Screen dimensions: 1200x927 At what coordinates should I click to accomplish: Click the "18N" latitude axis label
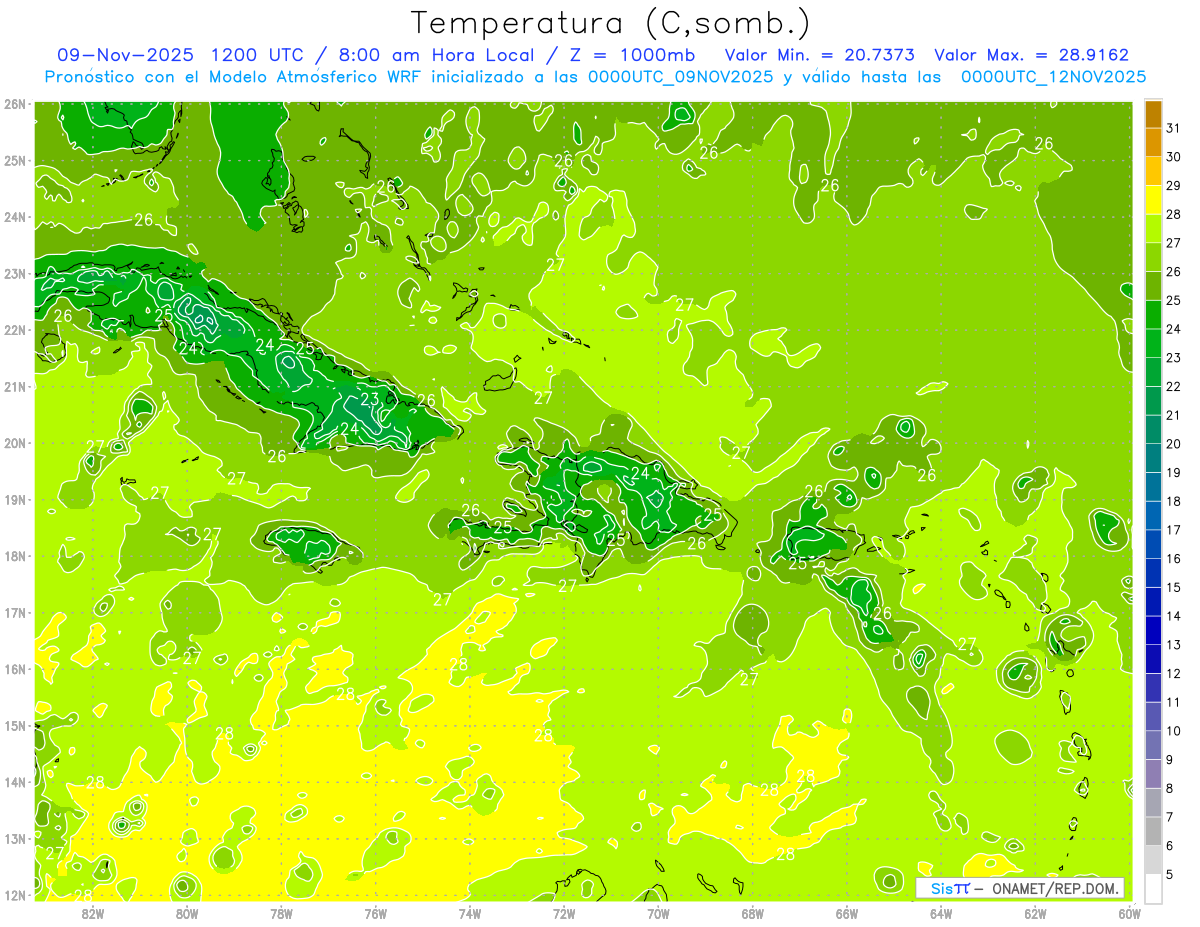(x=16, y=556)
